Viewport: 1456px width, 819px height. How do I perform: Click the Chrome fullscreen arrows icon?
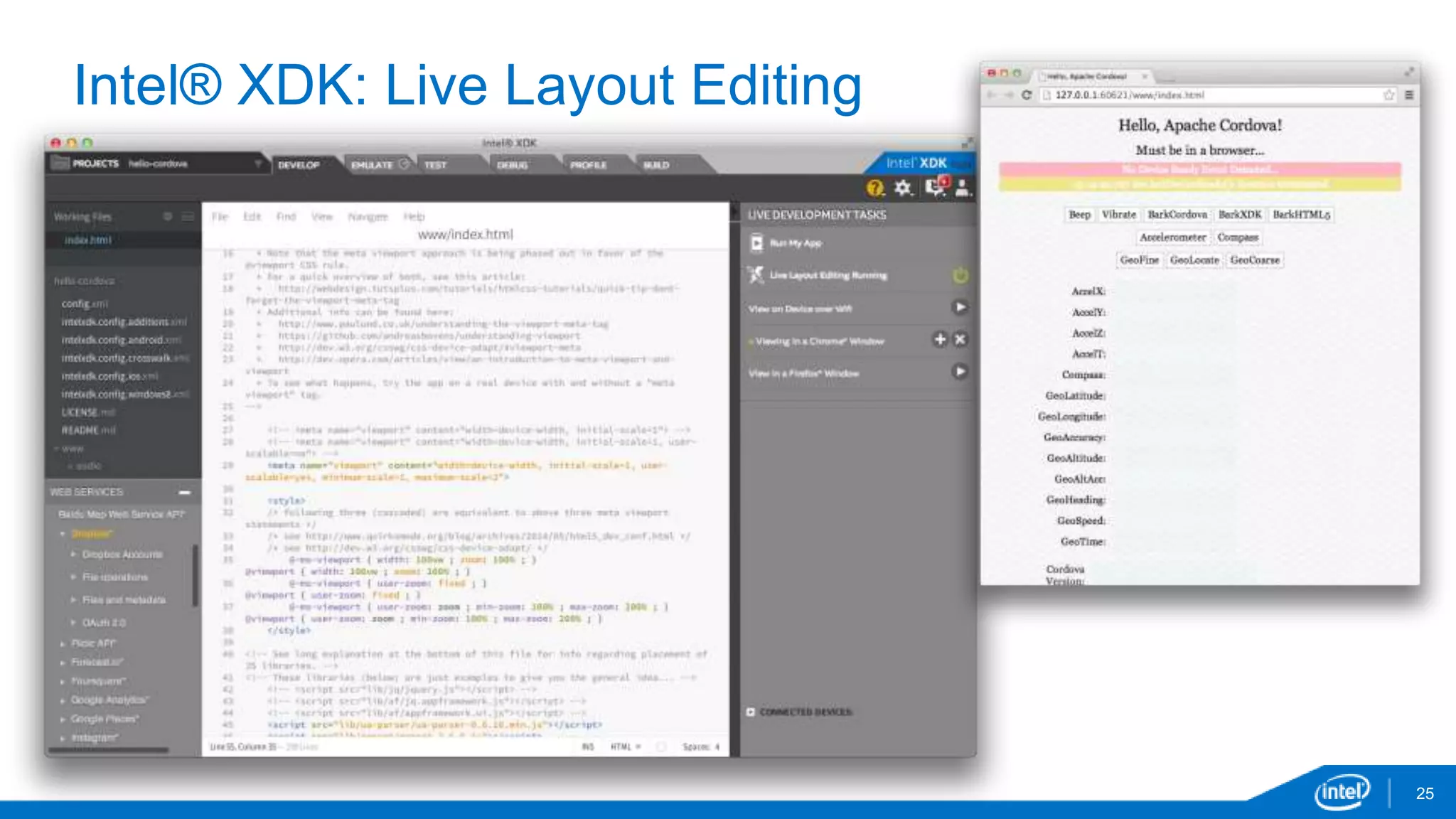click(1409, 72)
